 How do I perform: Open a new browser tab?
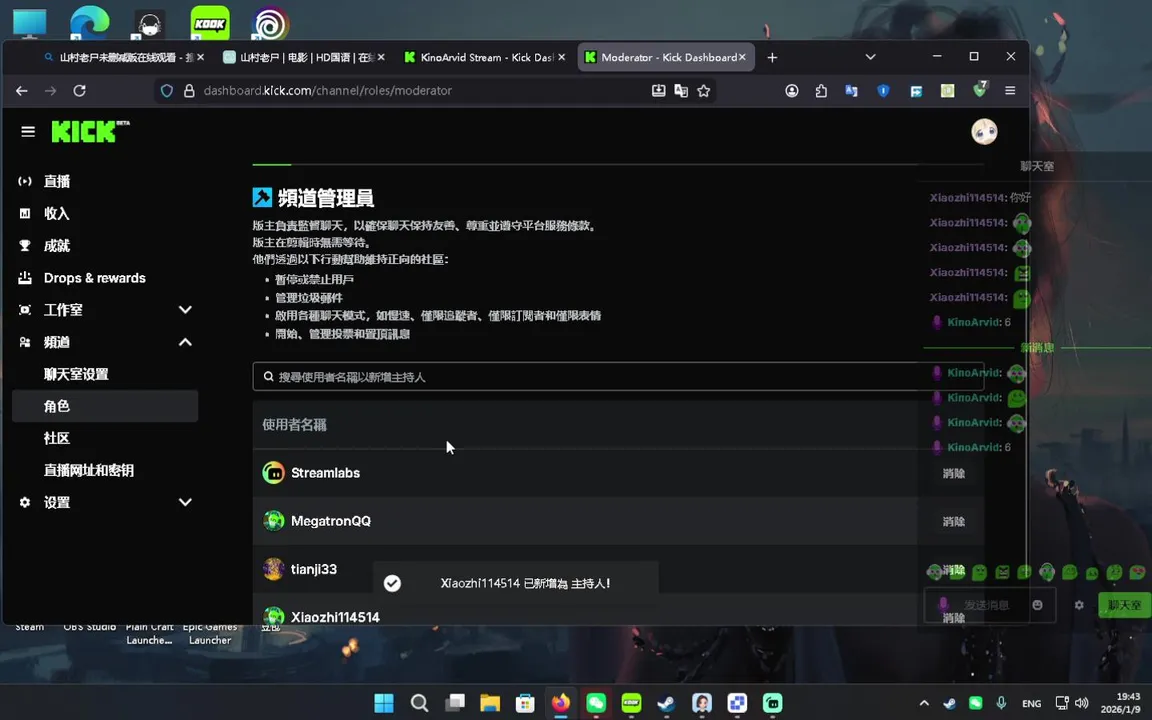tap(772, 57)
